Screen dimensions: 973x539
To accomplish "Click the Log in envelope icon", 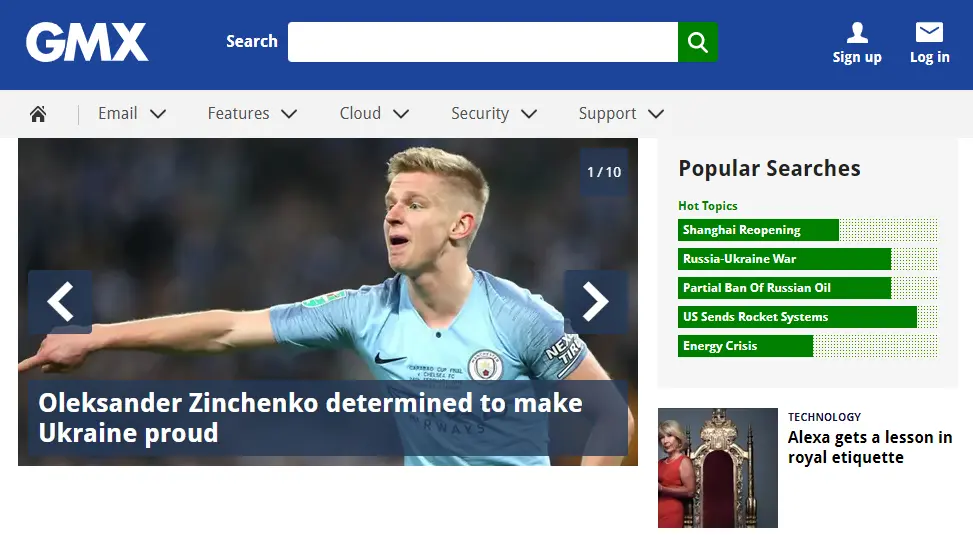I will [929, 33].
